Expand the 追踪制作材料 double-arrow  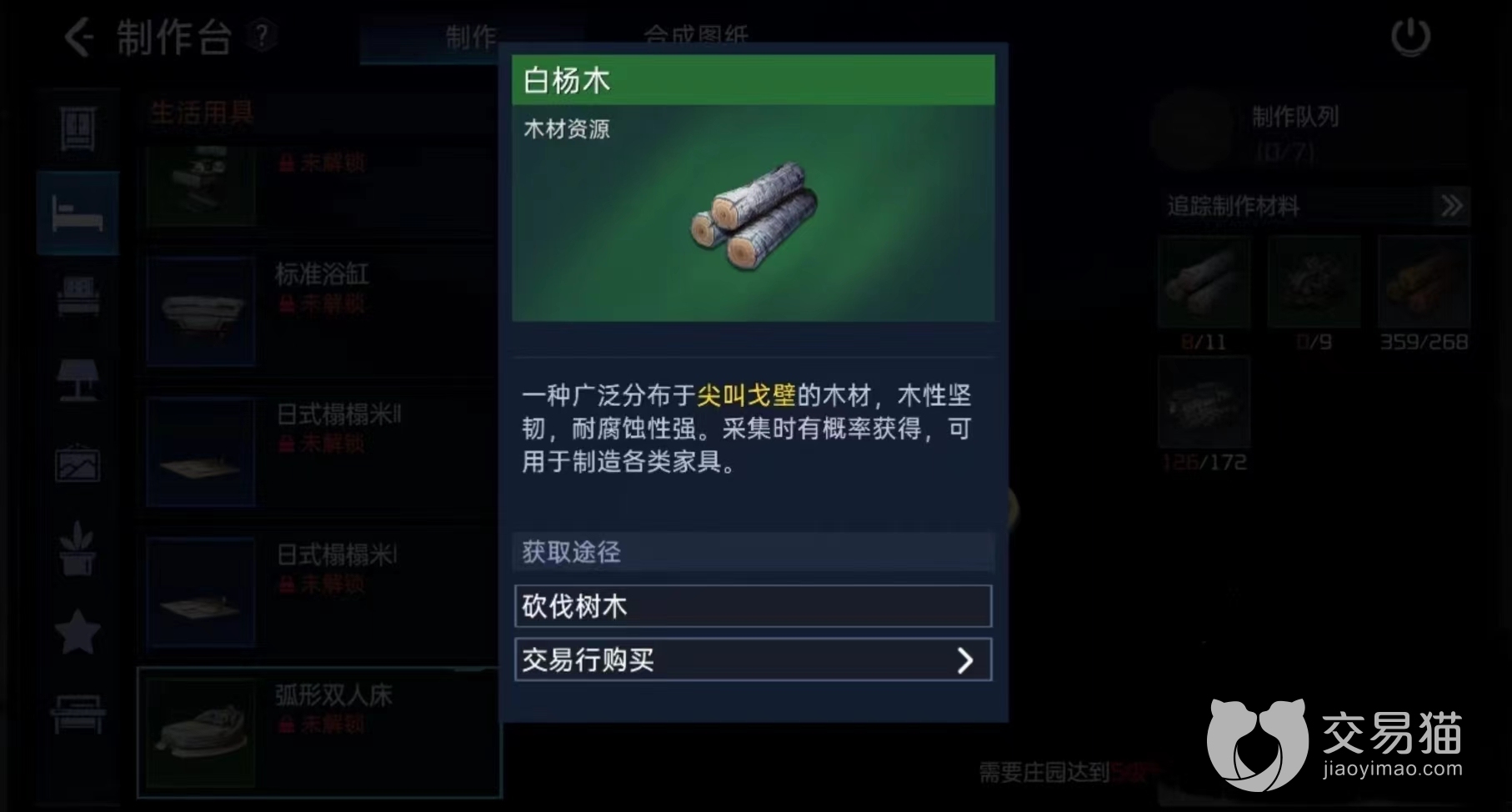tap(1451, 206)
